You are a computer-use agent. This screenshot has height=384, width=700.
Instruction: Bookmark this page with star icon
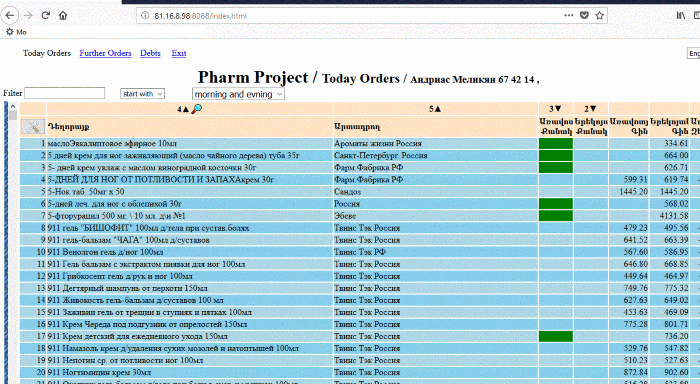[x=600, y=15]
